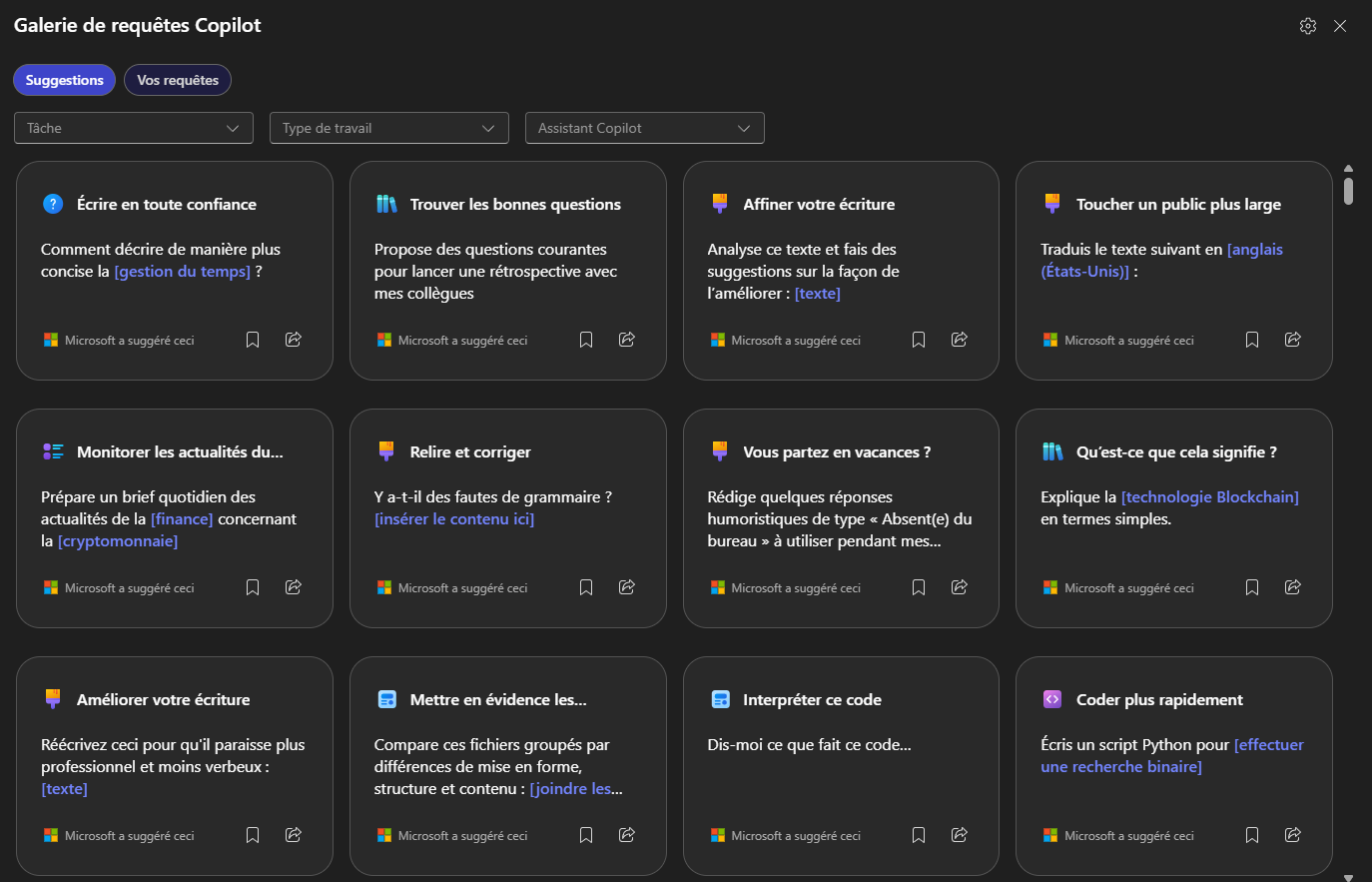Switch to the 'Vos requêtes' tab
1372x882 pixels.
(x=178, y=80)
